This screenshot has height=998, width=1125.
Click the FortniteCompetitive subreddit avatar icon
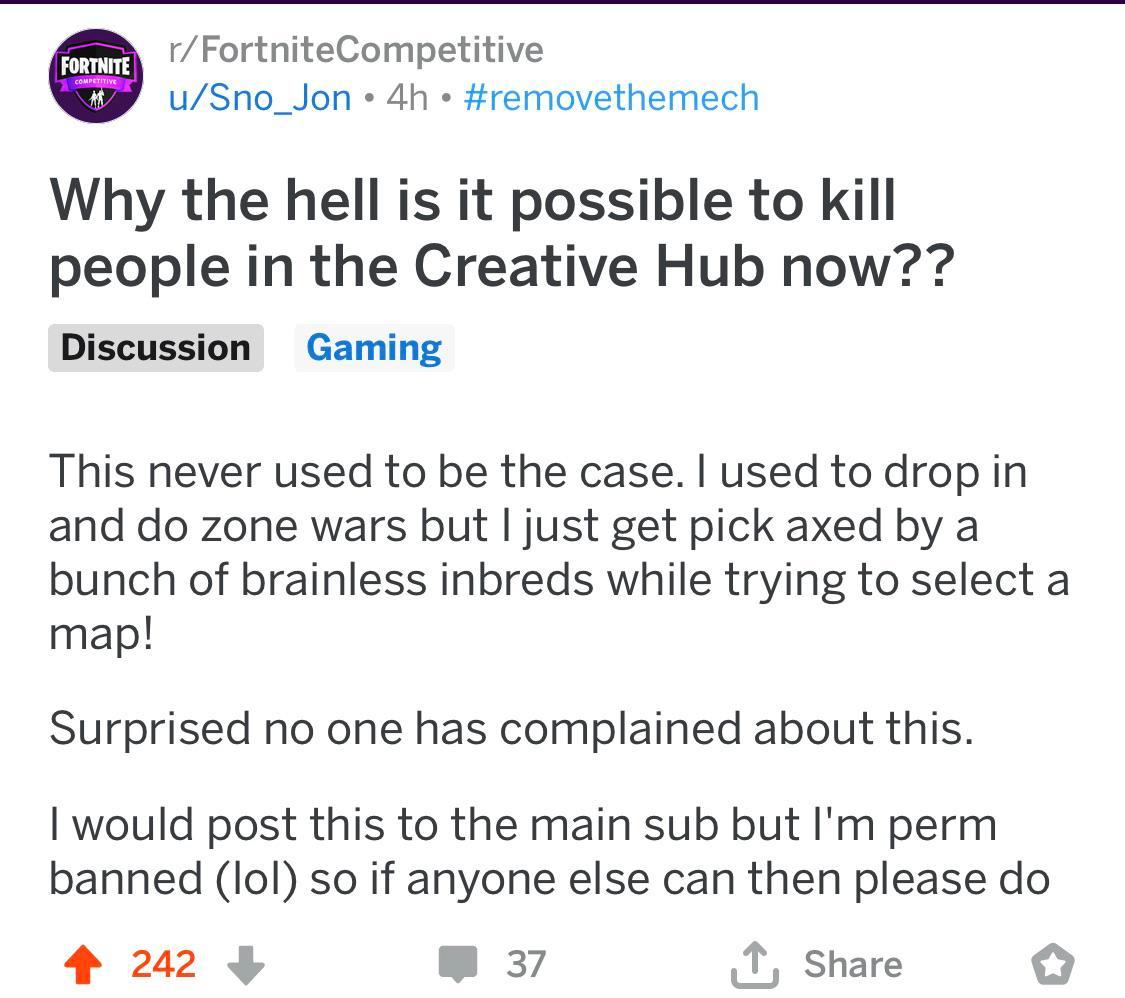pos(97,76)
